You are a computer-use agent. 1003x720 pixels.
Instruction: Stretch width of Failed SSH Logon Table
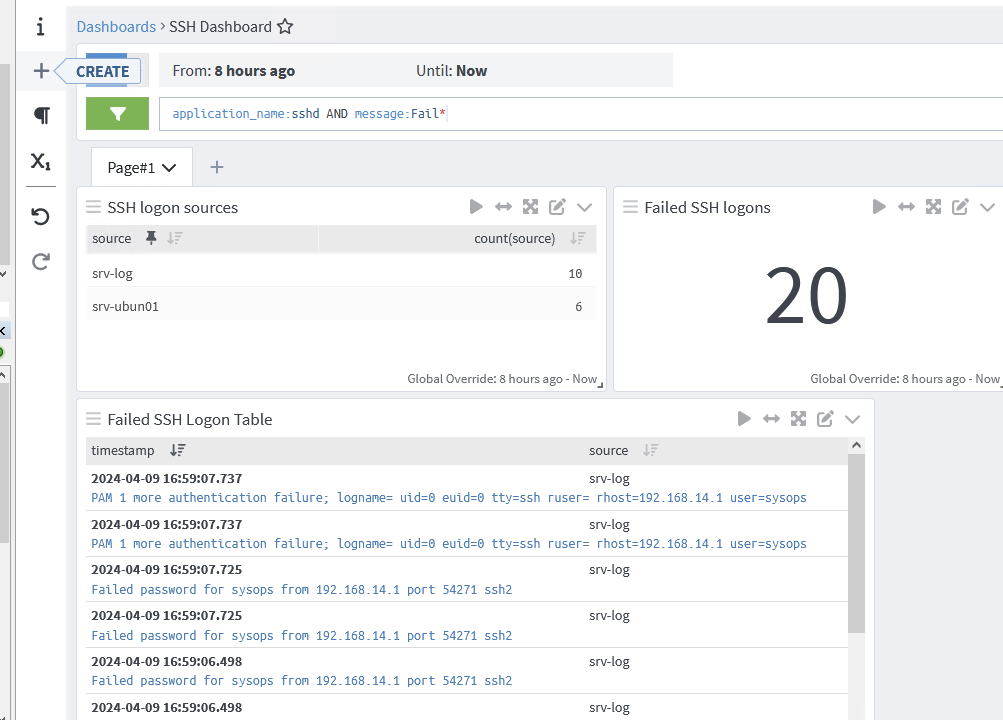(771, 419)
